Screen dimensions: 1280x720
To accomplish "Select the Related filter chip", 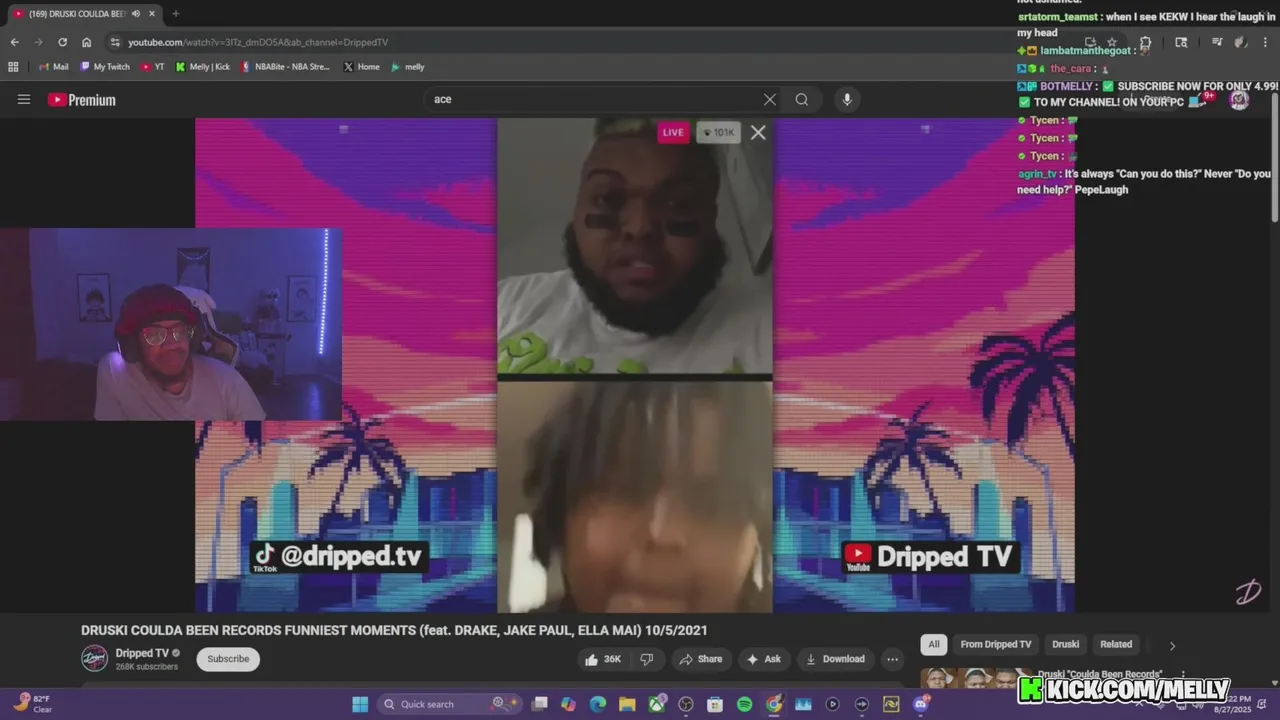I will 1116,644.
